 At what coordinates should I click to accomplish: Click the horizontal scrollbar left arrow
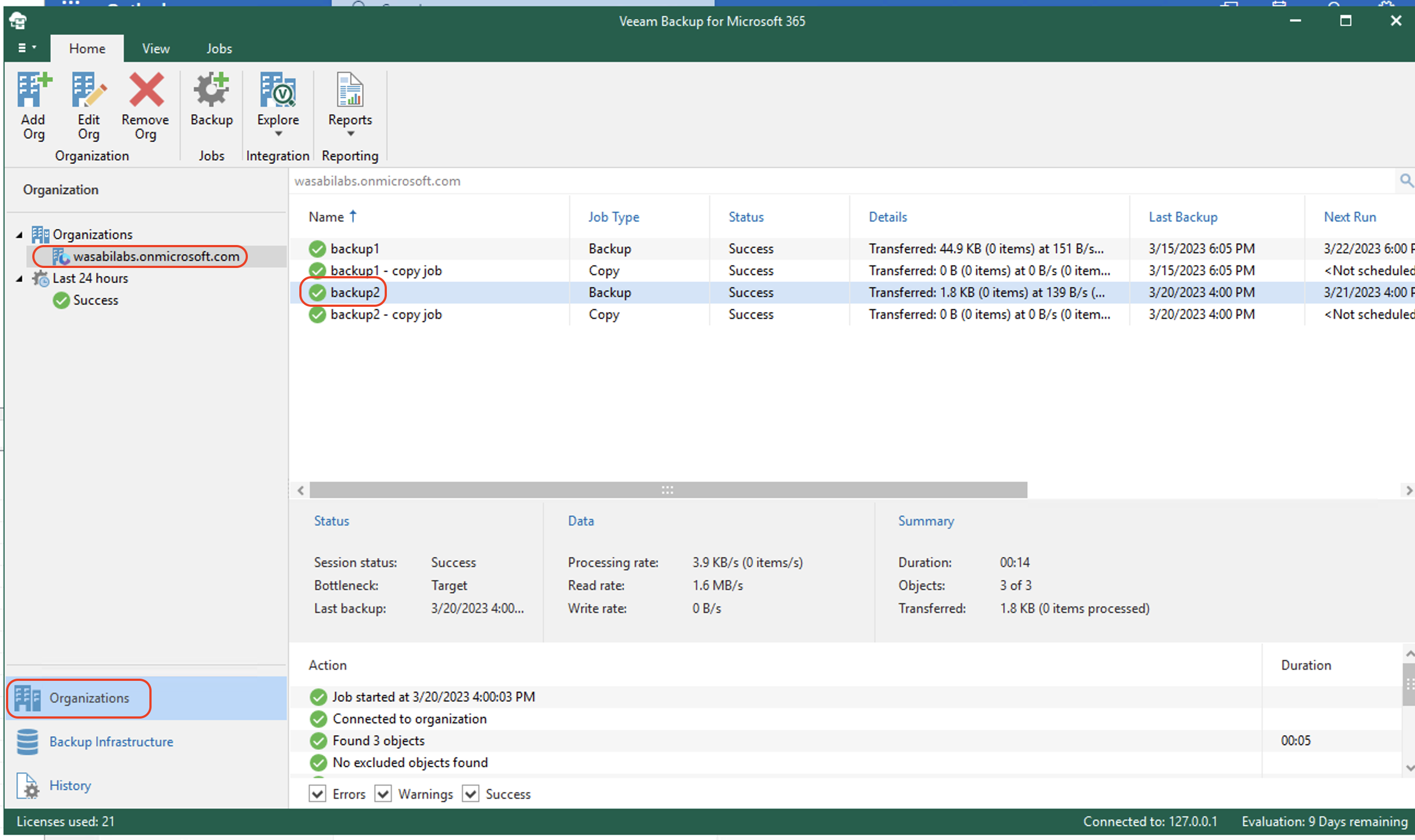(x=300, y=490)
